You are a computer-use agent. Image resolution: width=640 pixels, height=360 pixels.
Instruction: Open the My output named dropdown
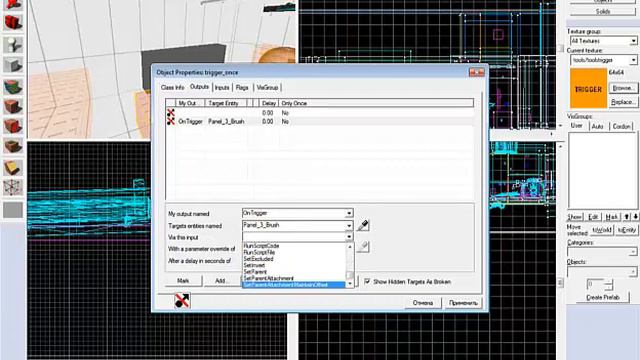(349, 213)
